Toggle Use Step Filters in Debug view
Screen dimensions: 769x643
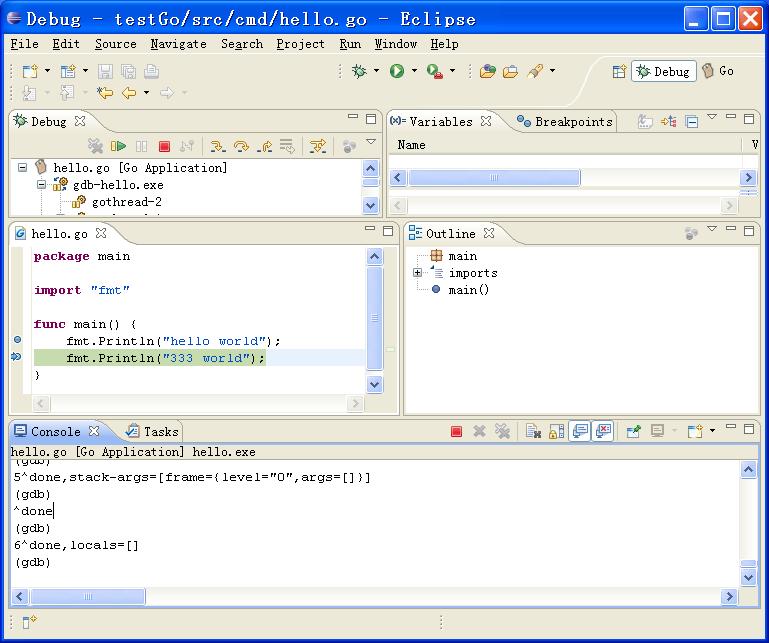(x=318, y=146)
